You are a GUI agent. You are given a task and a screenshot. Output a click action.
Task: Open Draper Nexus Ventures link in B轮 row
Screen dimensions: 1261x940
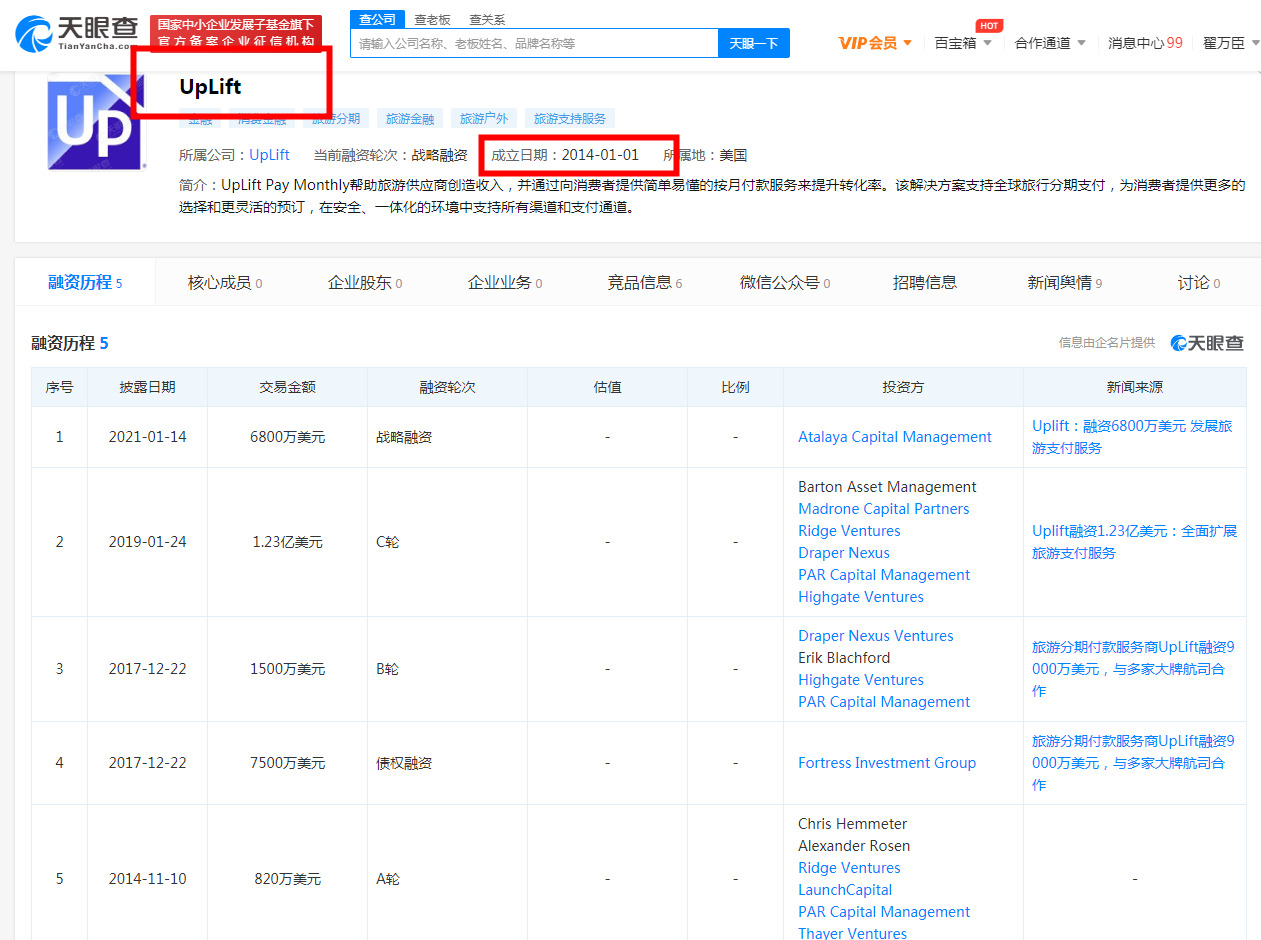pyautogui.click(x=876, y=636)
